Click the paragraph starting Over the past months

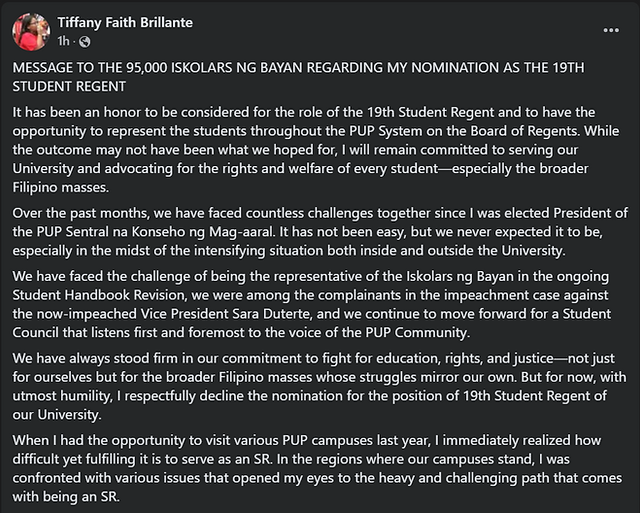(x=320, y=231)
